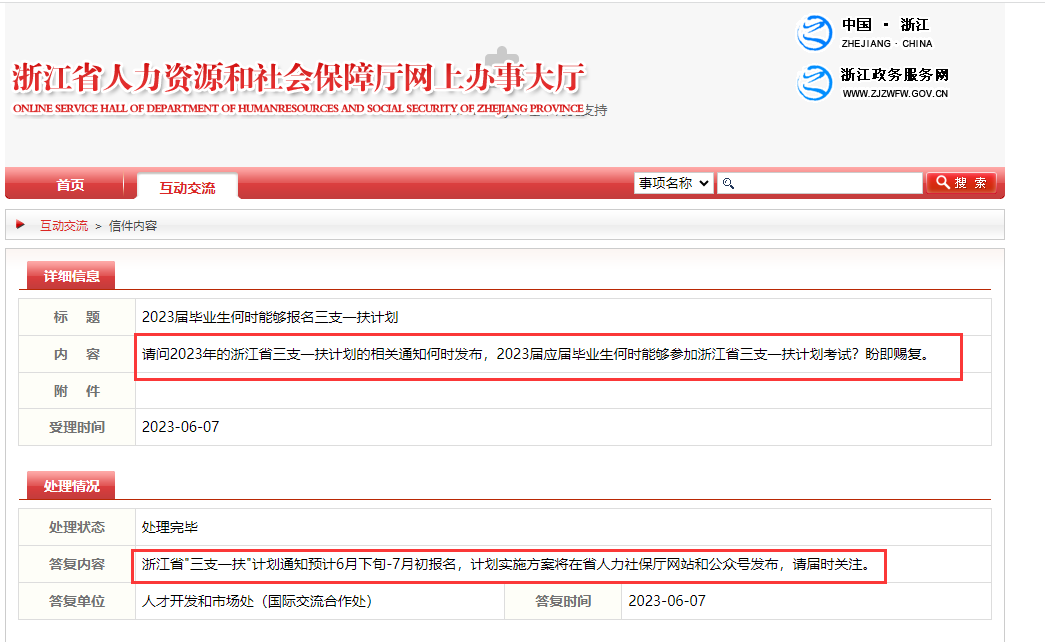Viewport: 1045px width, 642px height.
Task: Click the 处理完毕 status text
Action: [x=170, y=527]
